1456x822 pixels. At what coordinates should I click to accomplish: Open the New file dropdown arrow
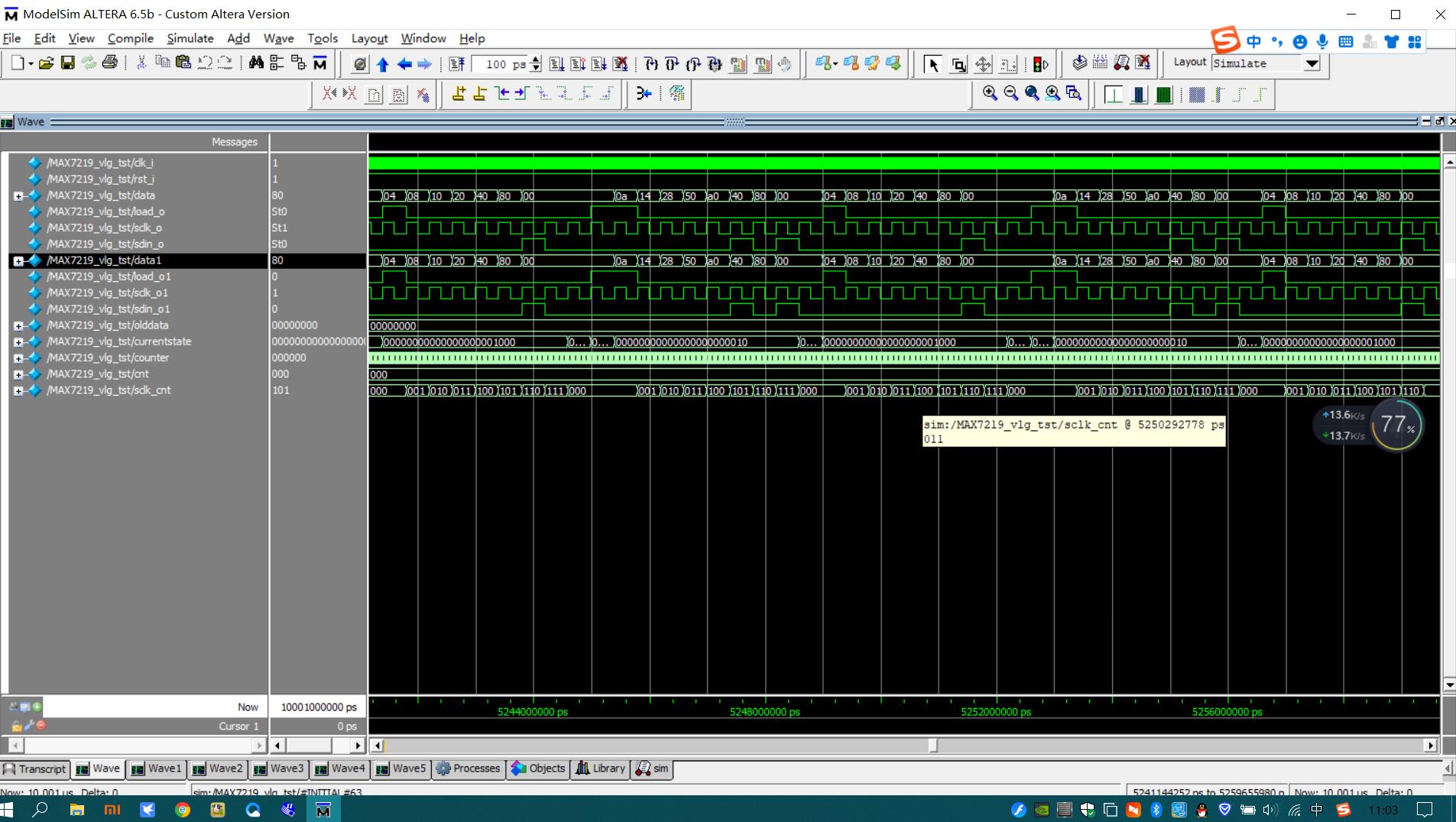point(31,64)
